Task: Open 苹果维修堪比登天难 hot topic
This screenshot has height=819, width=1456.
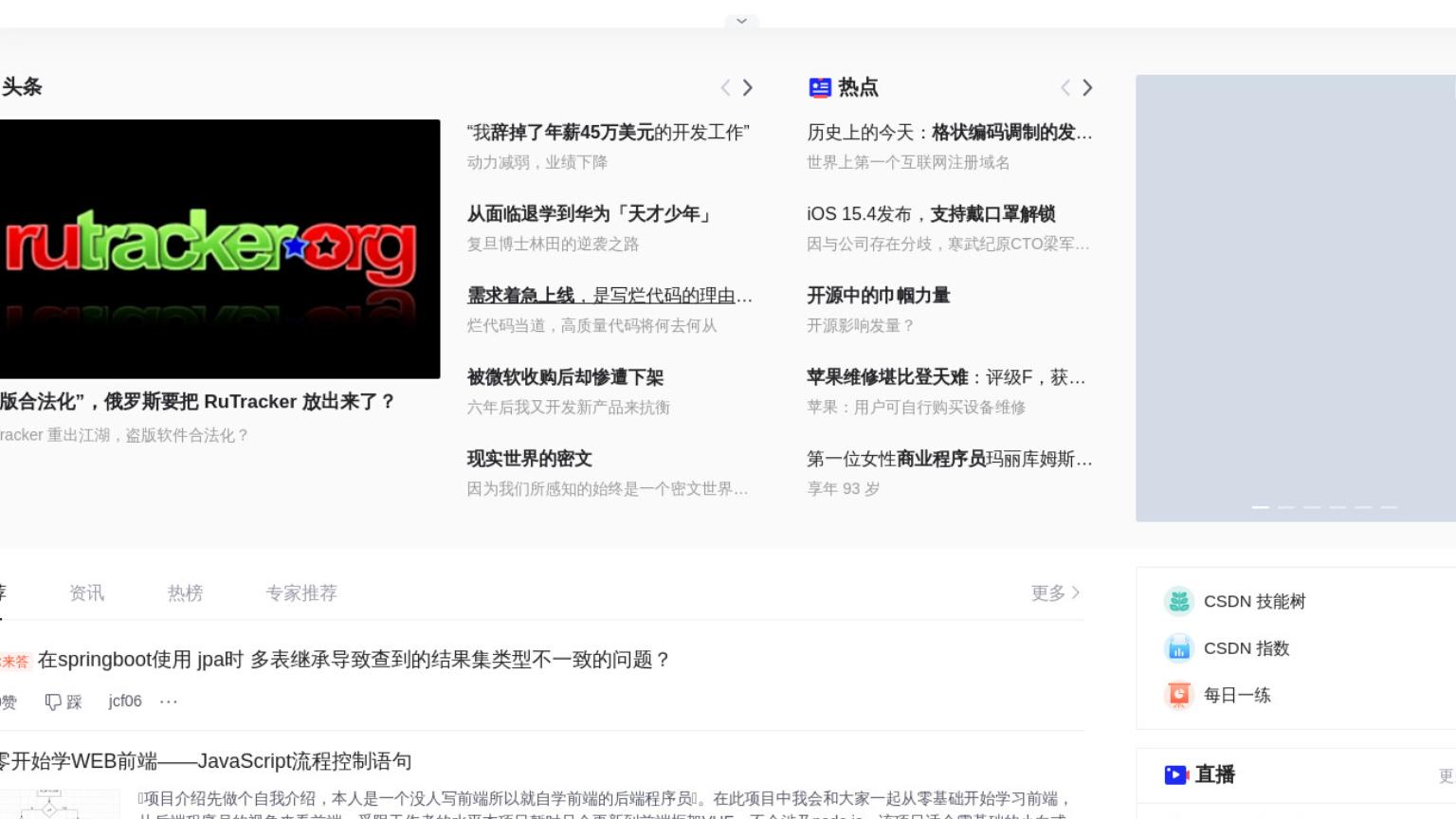Action: pyautogui.click(x=946, y=377)
